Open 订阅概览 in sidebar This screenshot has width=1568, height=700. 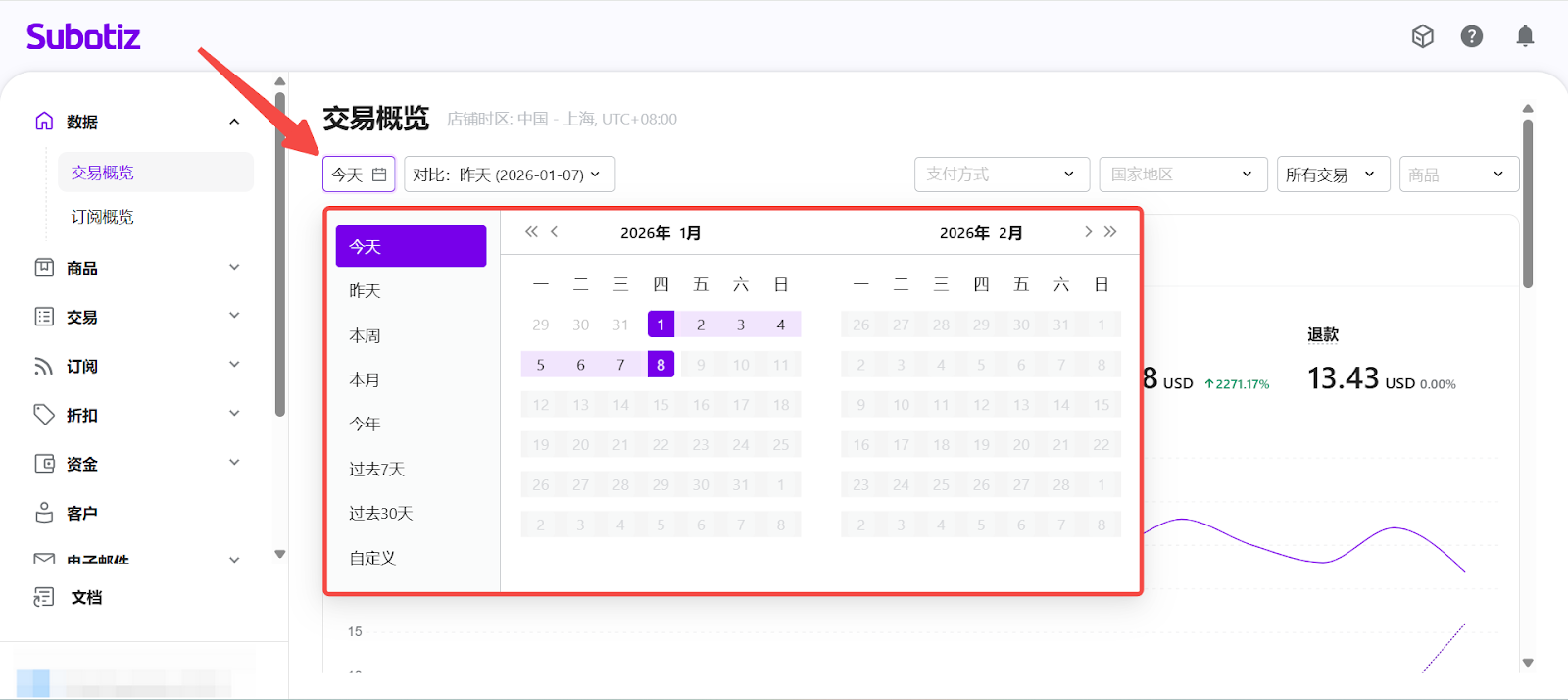pyautogui.click(x=103, y=217)
